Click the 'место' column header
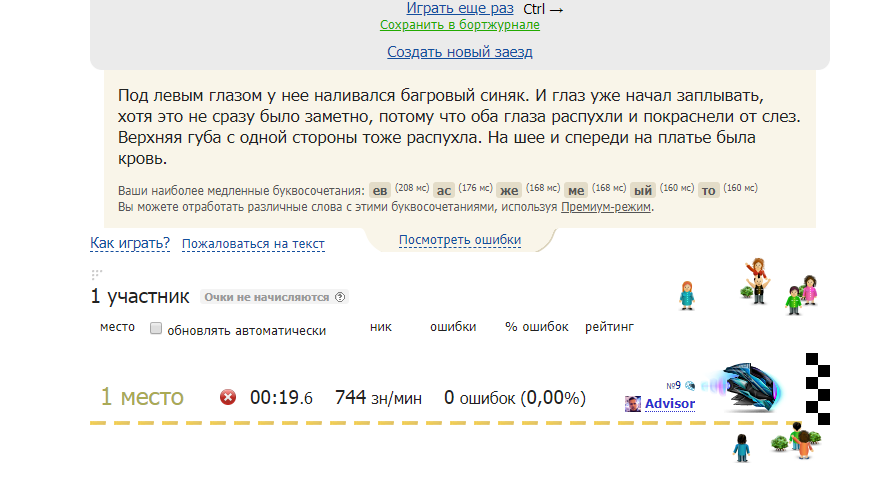Image resolution: width=870 pixels, height=489 pixels. pos(117,326)
